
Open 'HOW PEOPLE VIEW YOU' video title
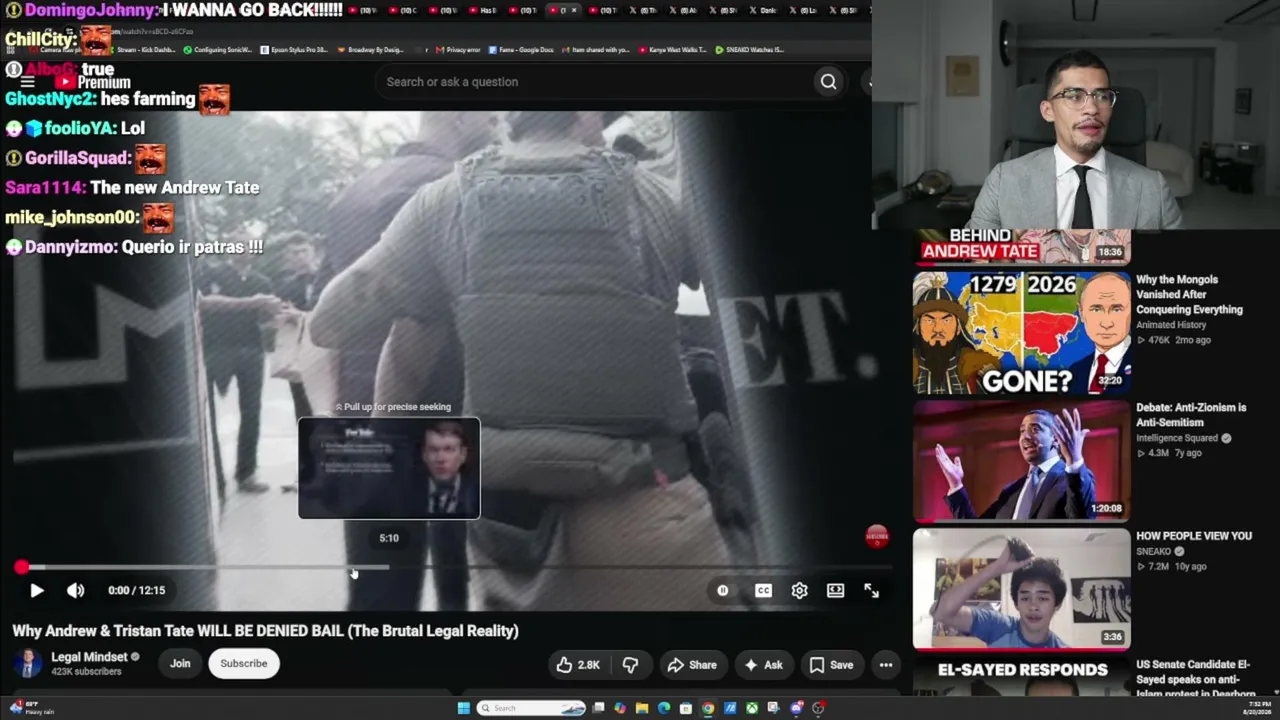tap(1194, 536)
